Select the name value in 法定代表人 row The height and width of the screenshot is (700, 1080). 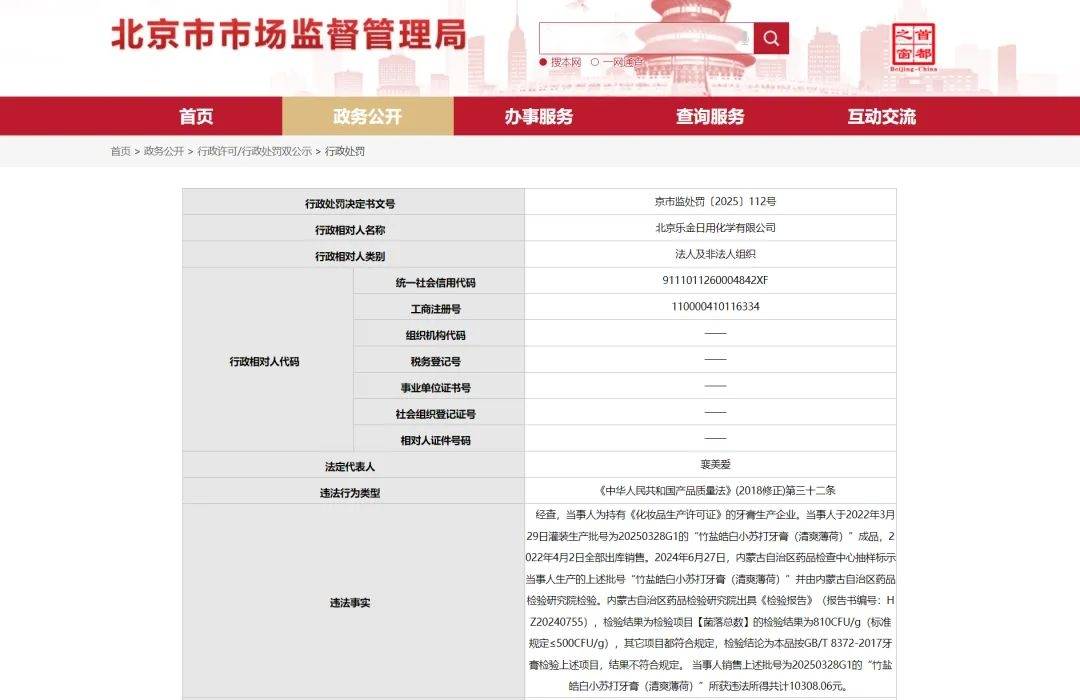click(715, 464)
